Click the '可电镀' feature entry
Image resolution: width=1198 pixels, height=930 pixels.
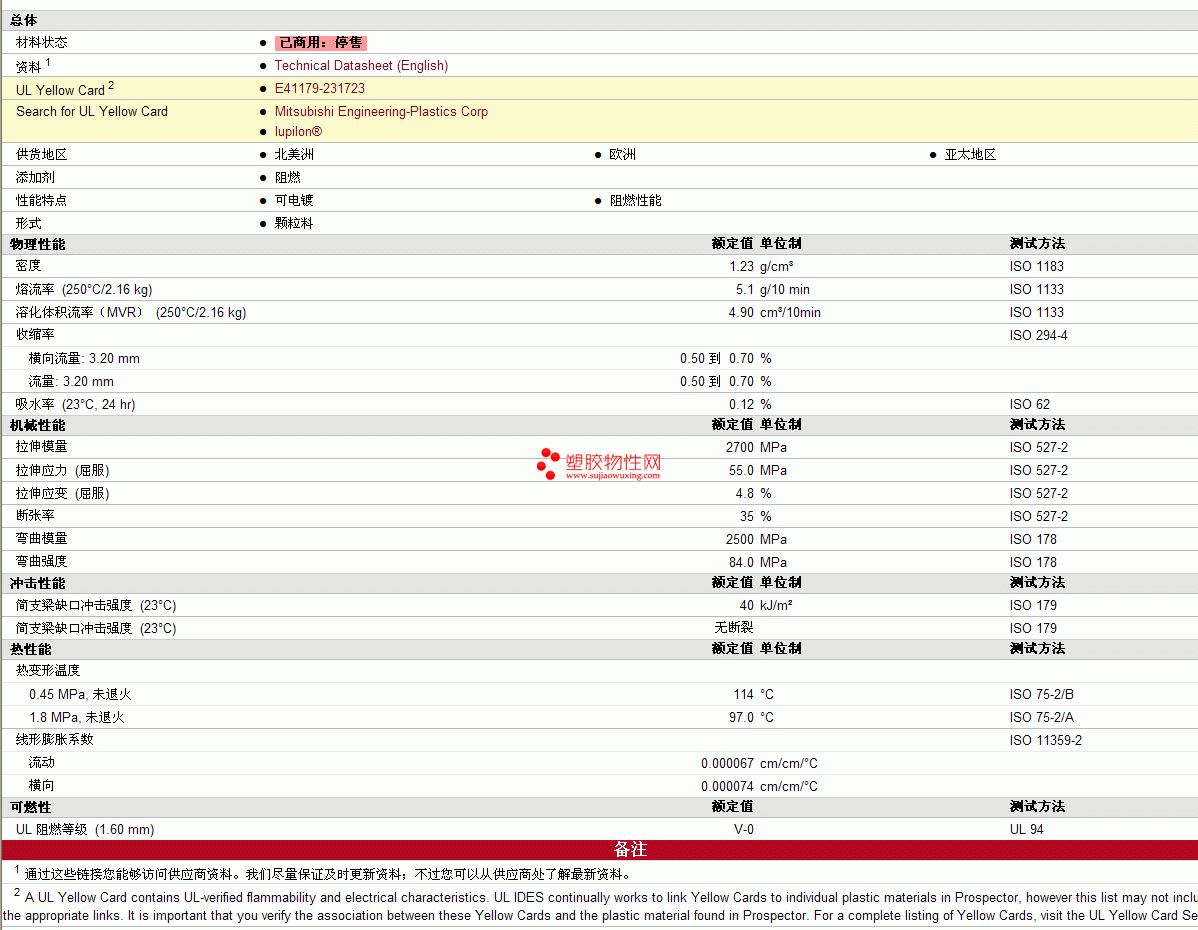pyautogui.click(x=294, y=200)
